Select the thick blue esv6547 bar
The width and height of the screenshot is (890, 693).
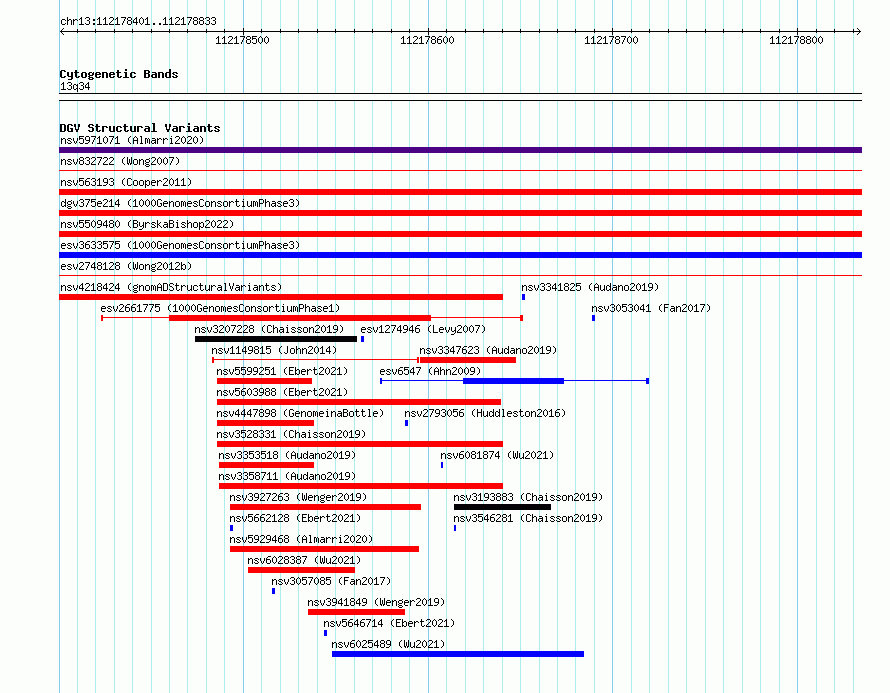click(514, 381)
